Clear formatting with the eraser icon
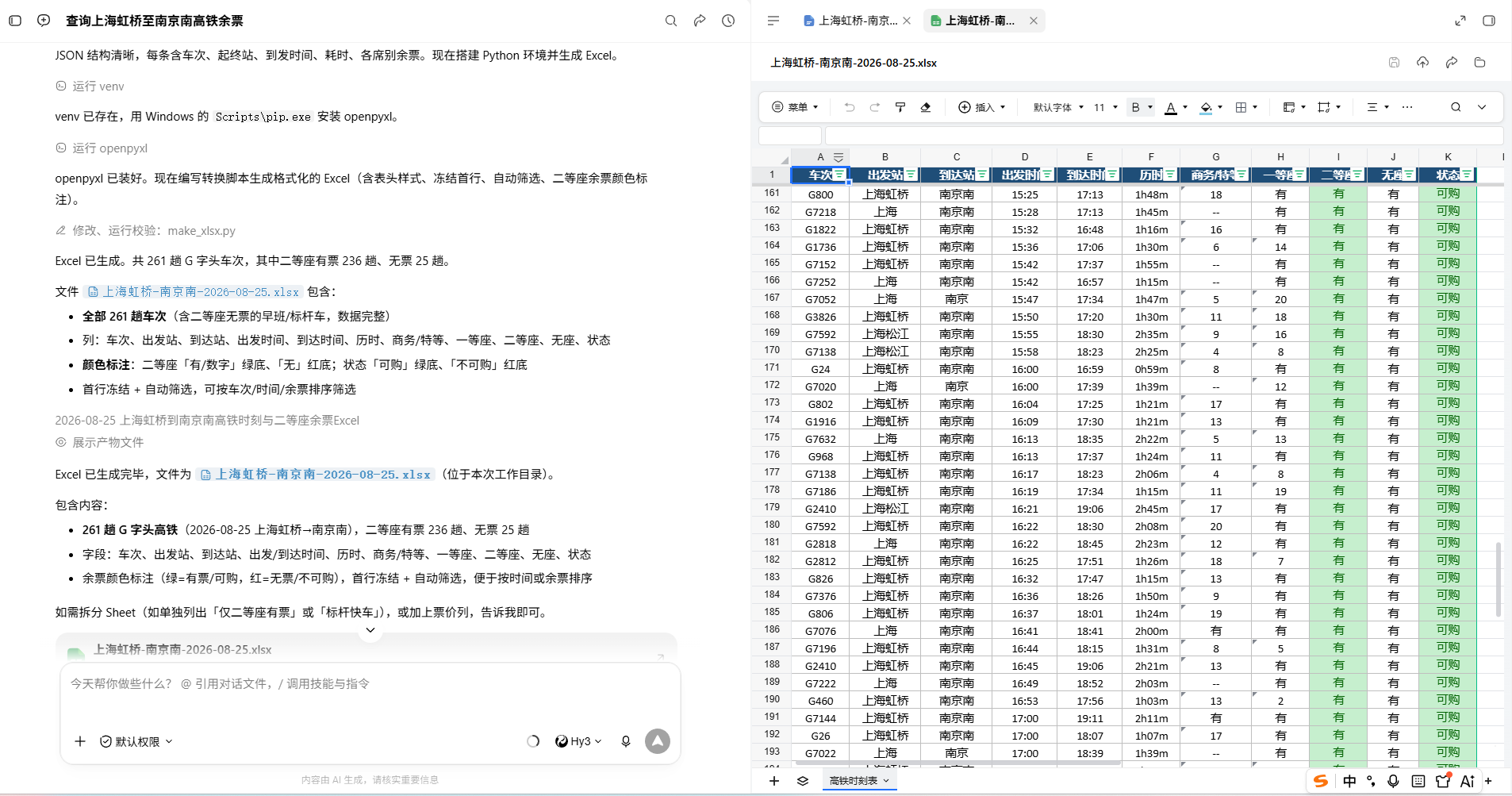The width and height of the screenshot is (1512, 796). pyautogui.click(x=926, y=107)
